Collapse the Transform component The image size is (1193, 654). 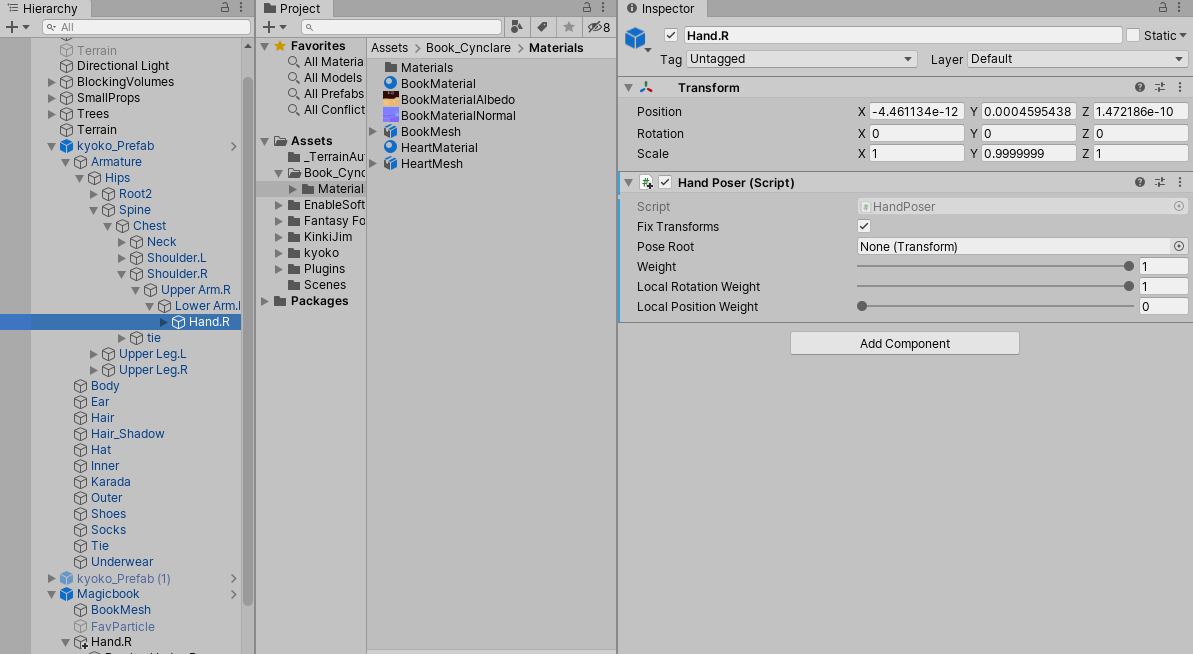[x=628, y=87]
